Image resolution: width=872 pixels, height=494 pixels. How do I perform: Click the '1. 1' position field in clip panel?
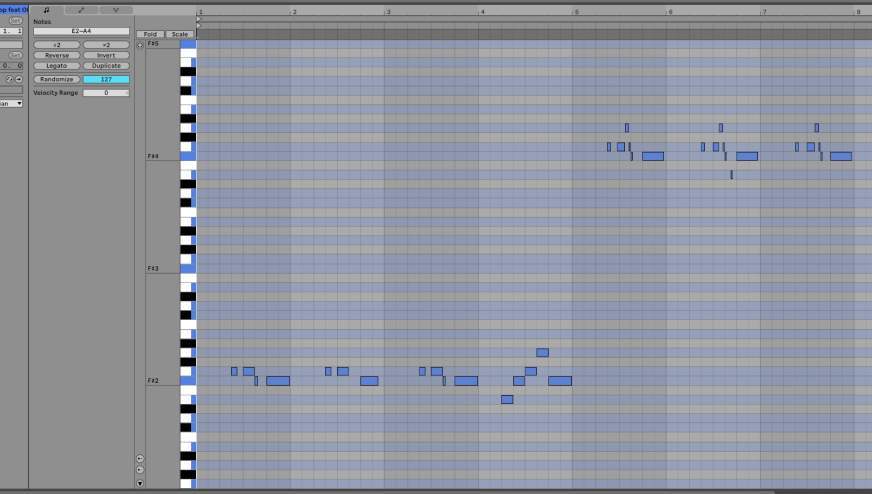[x=12, y=31]
